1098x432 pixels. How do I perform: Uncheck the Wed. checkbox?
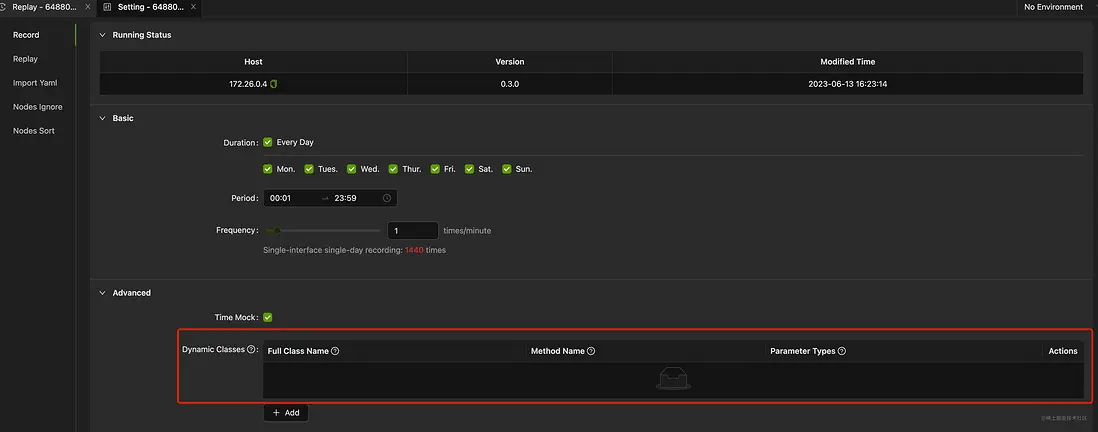(352, 169)
